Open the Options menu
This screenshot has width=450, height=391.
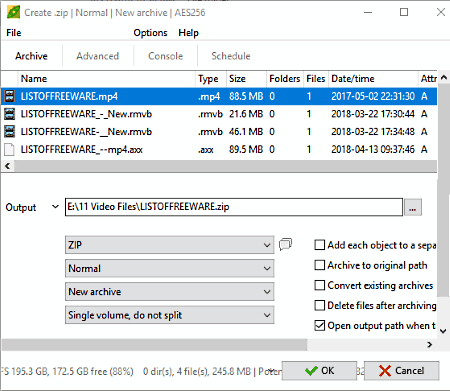(150, 33)
